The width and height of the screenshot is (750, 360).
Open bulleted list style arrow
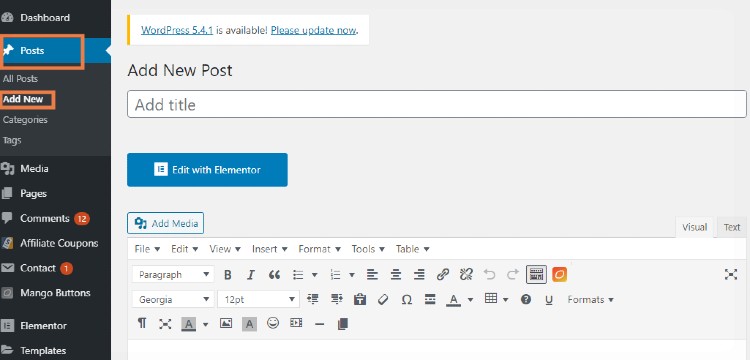coord(314,275)
